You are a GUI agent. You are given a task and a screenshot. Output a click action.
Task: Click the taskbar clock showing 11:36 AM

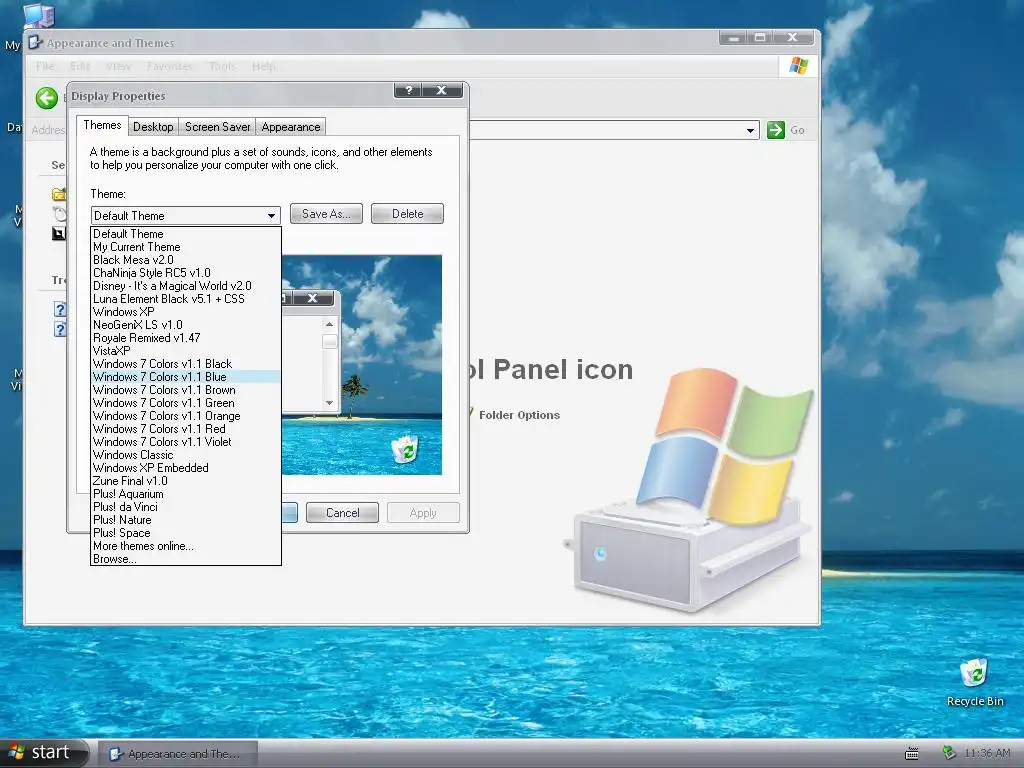point(987,754)
